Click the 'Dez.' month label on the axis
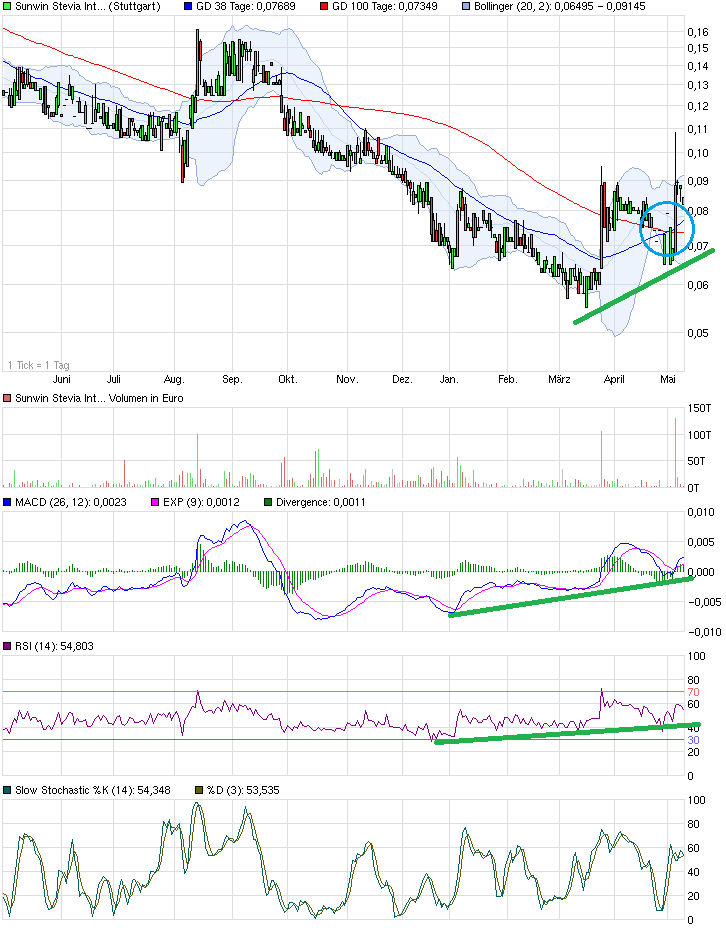 (x=402, y=379)
